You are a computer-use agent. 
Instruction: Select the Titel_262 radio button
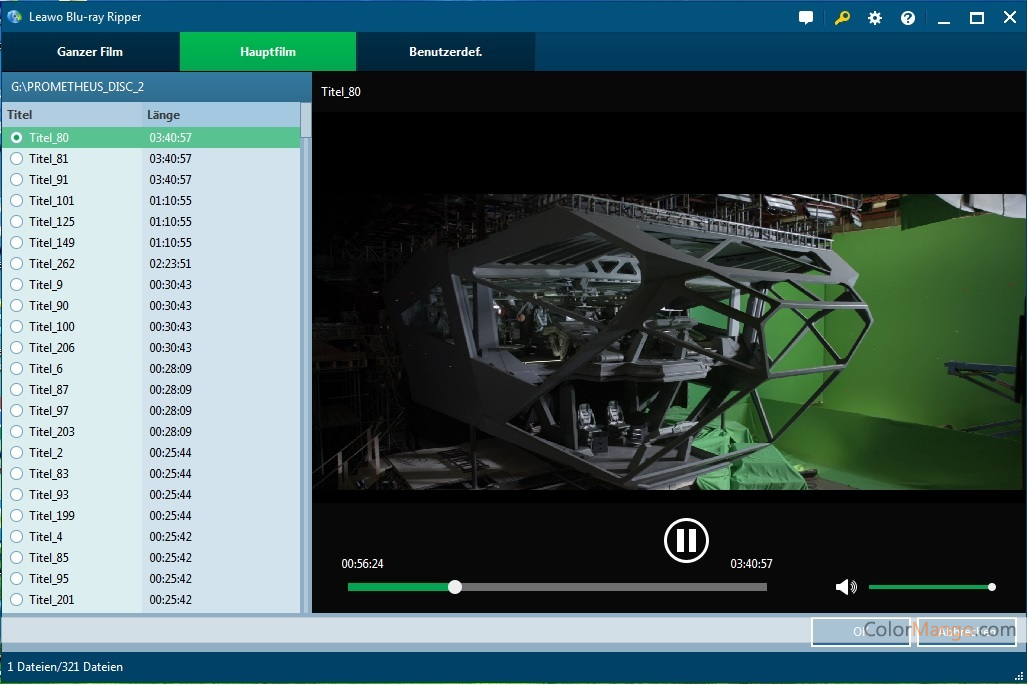pos(16,264)
